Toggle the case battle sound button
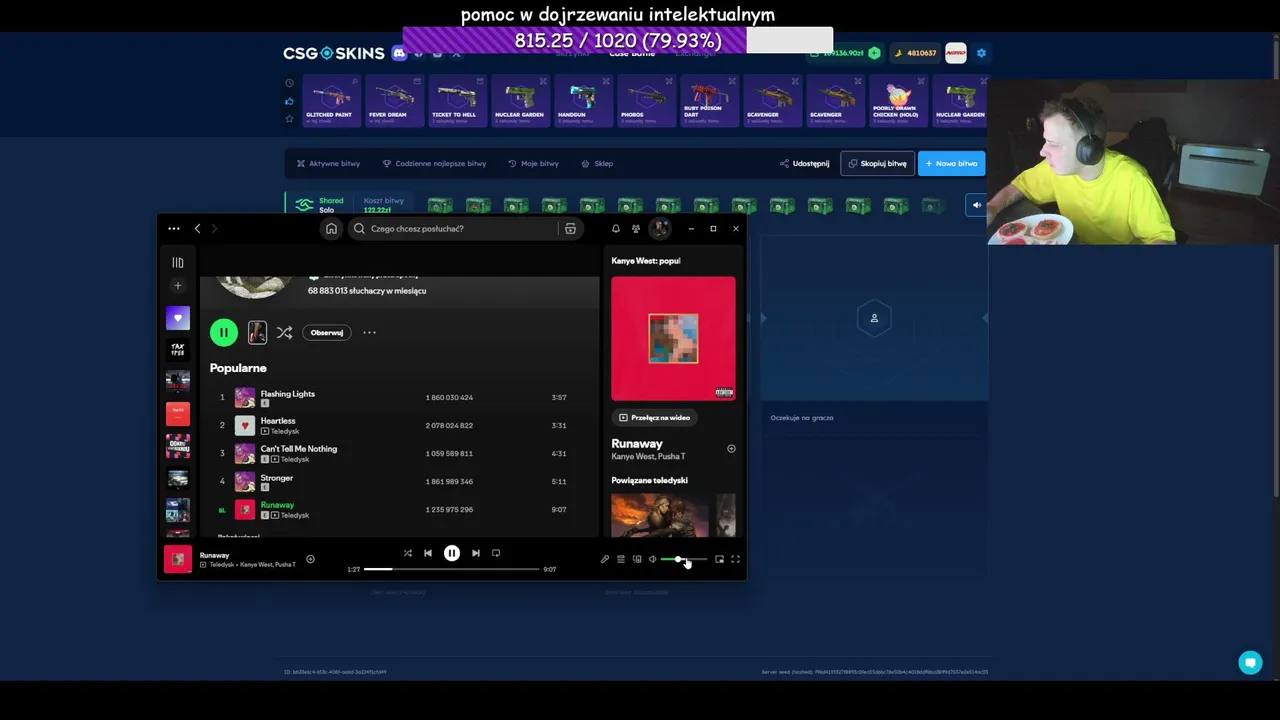Screen dimensions: 1280x720 [977, 205]
